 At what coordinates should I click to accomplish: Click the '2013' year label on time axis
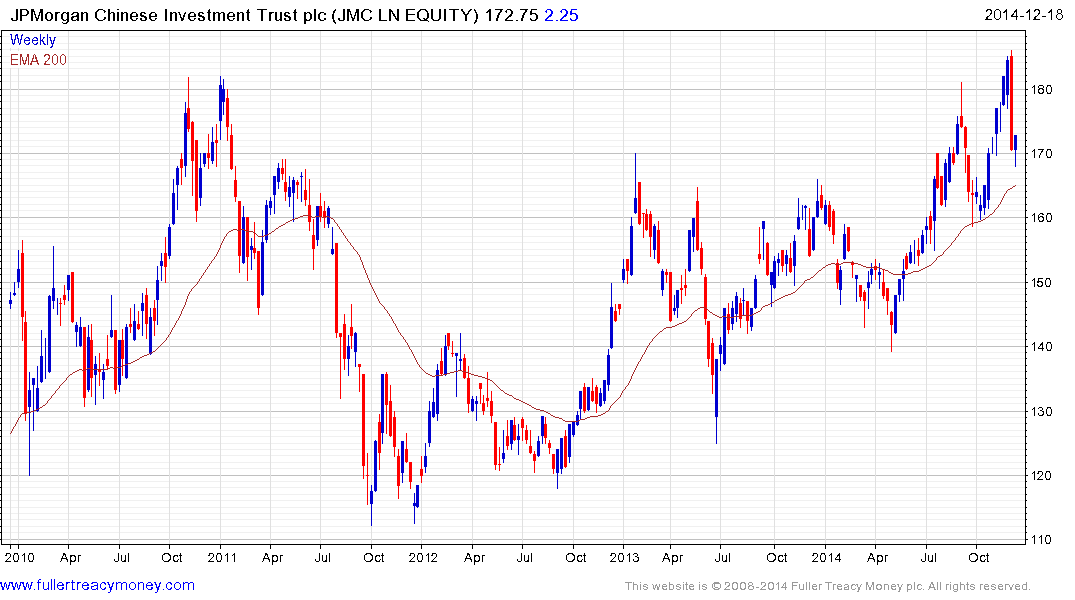(x=624, y=557)
